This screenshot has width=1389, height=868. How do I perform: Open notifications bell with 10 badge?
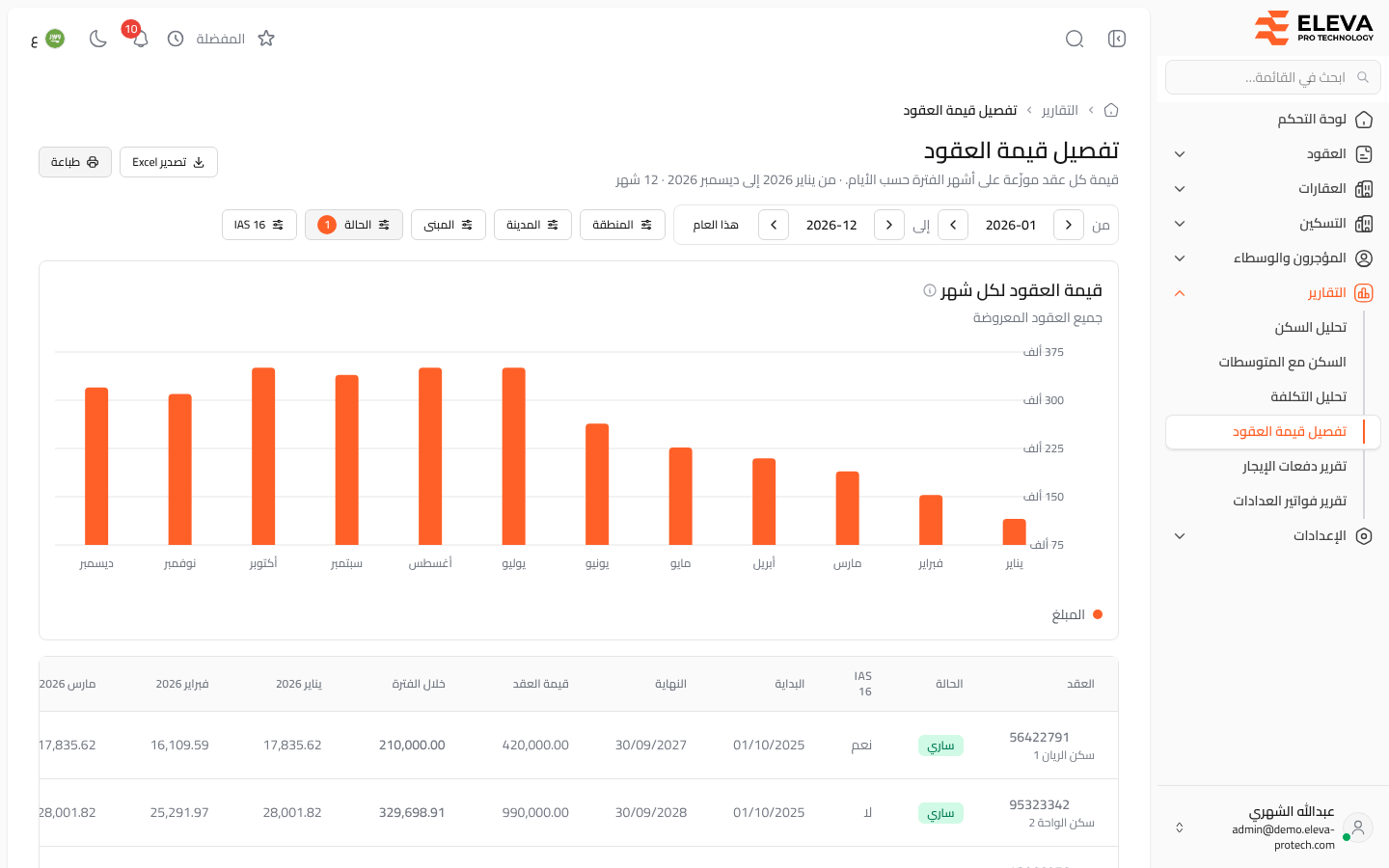pyautogui.click(x=140, y=39)
